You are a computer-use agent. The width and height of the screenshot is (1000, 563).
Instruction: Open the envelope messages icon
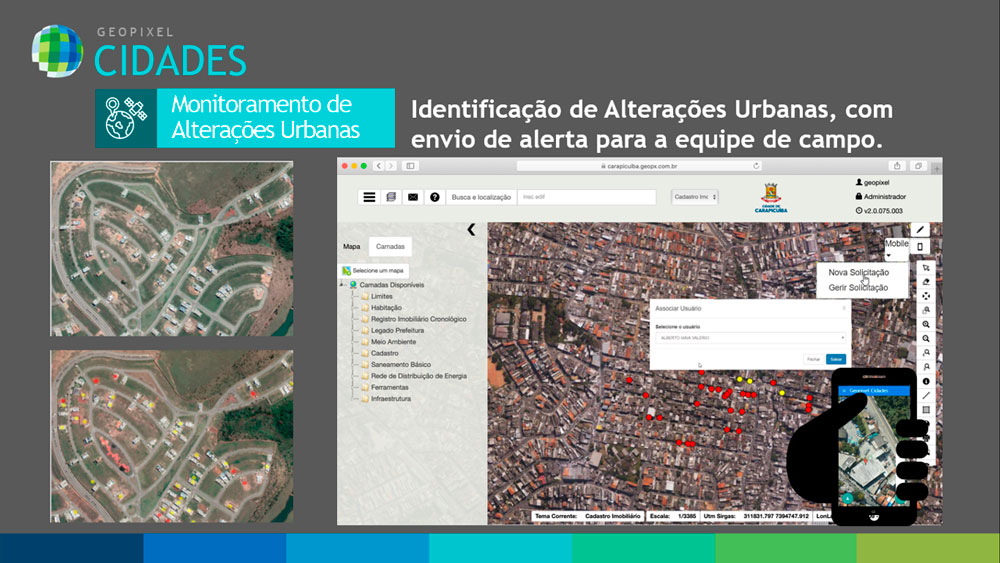[413, 197]
